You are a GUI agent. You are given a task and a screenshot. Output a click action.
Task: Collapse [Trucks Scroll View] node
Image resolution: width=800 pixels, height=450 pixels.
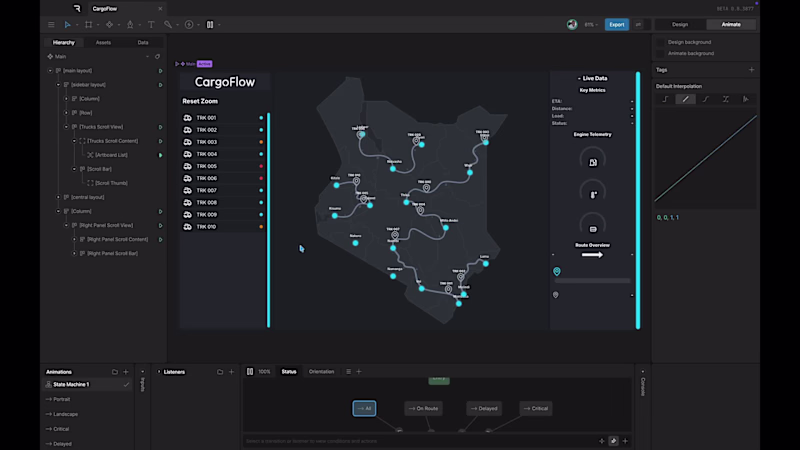(66, 127)
